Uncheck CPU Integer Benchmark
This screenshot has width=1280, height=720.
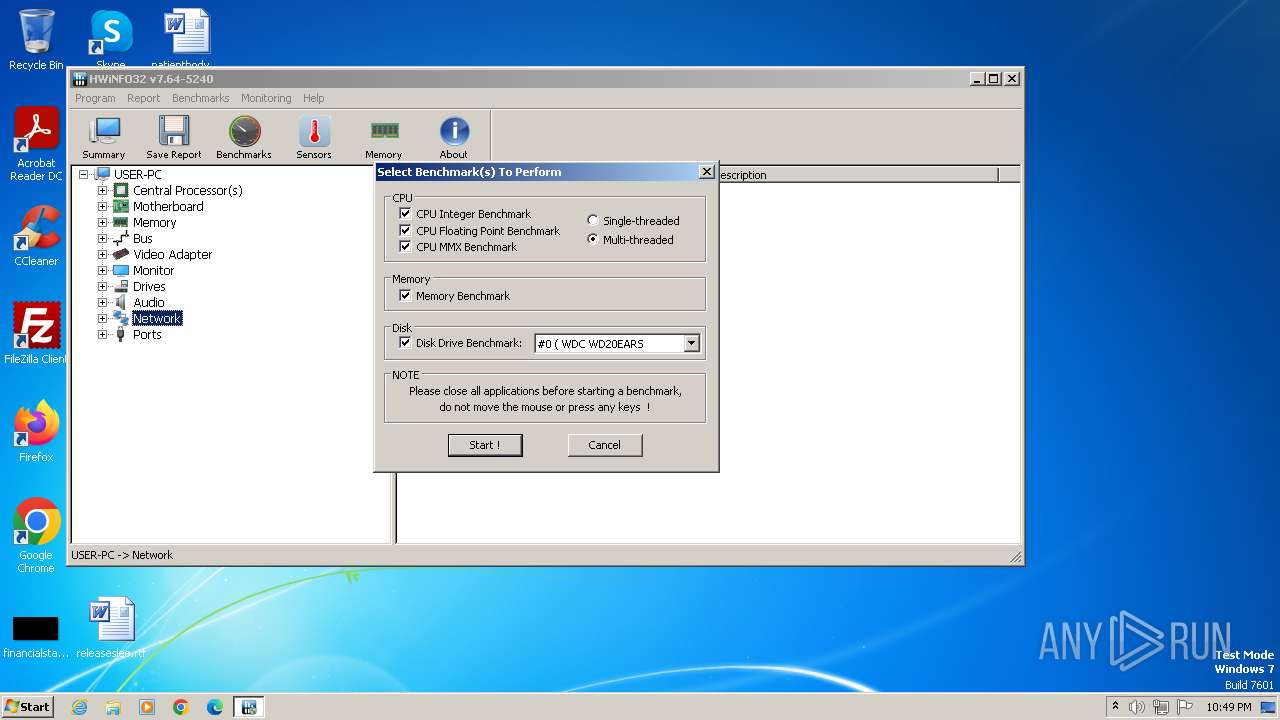[x=405, y=213]
